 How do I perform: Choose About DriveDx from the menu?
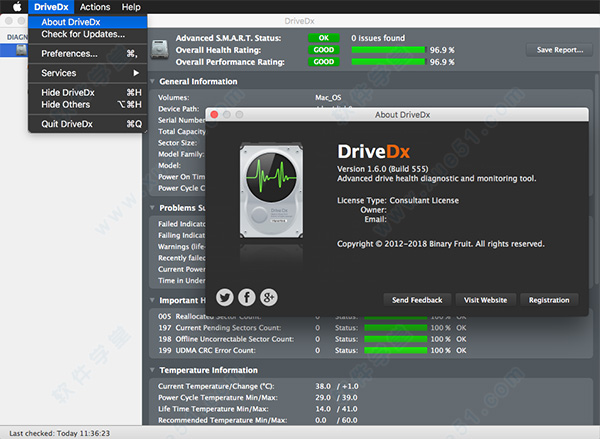(x=88, y=22)
